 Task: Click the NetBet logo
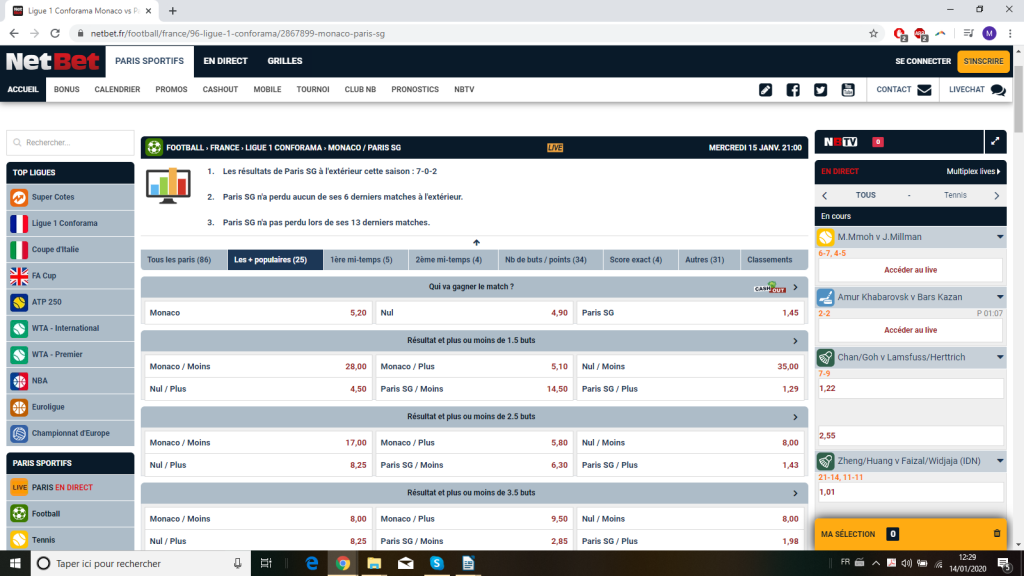52,61
